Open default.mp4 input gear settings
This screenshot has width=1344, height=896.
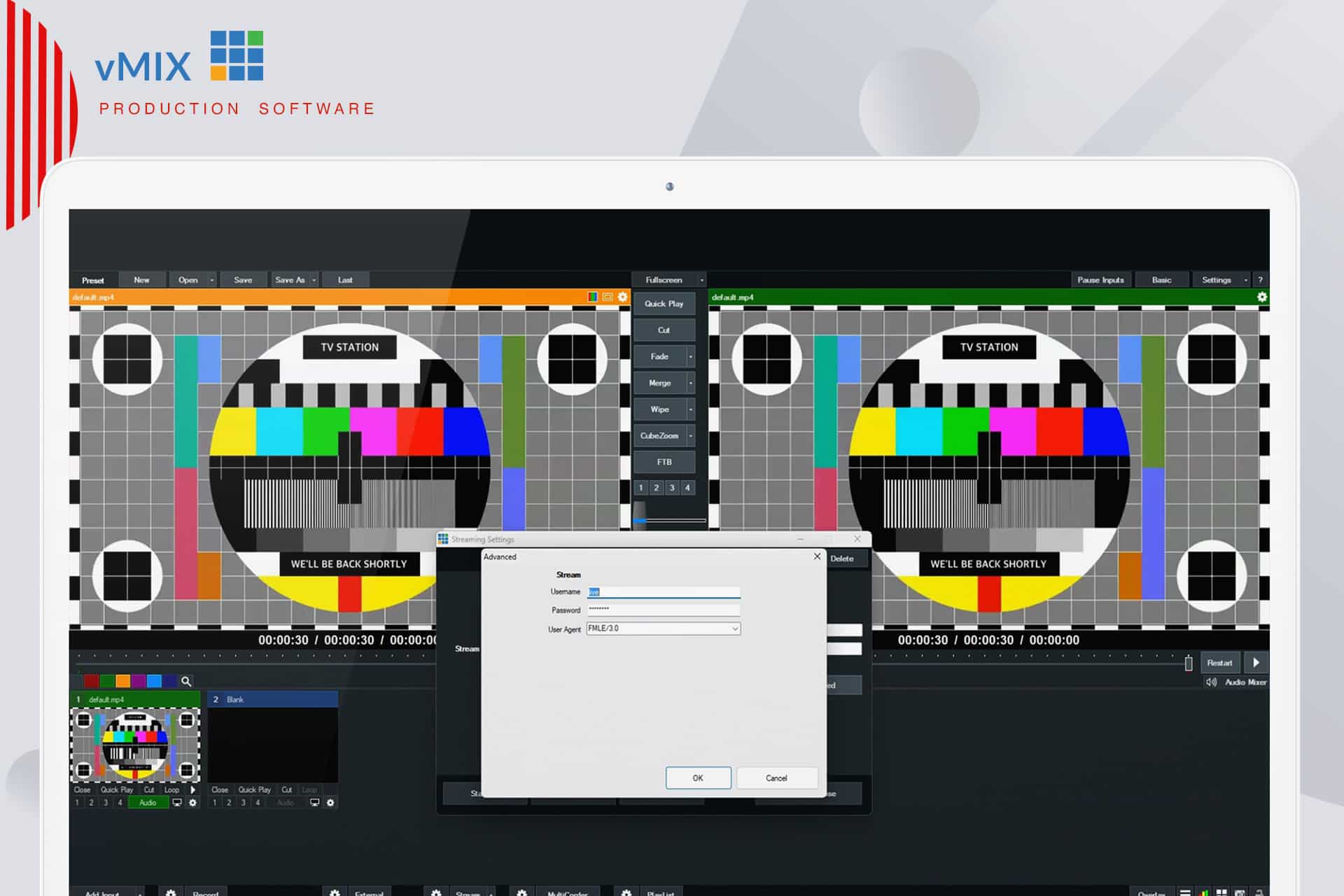click(193, 803)
